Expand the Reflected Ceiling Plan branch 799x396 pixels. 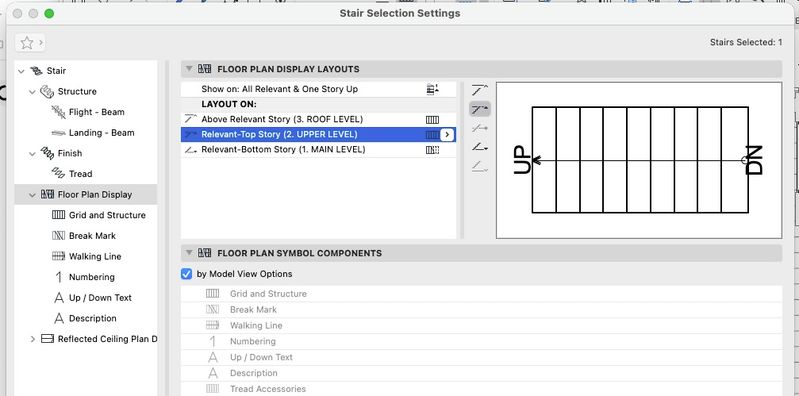33,339
